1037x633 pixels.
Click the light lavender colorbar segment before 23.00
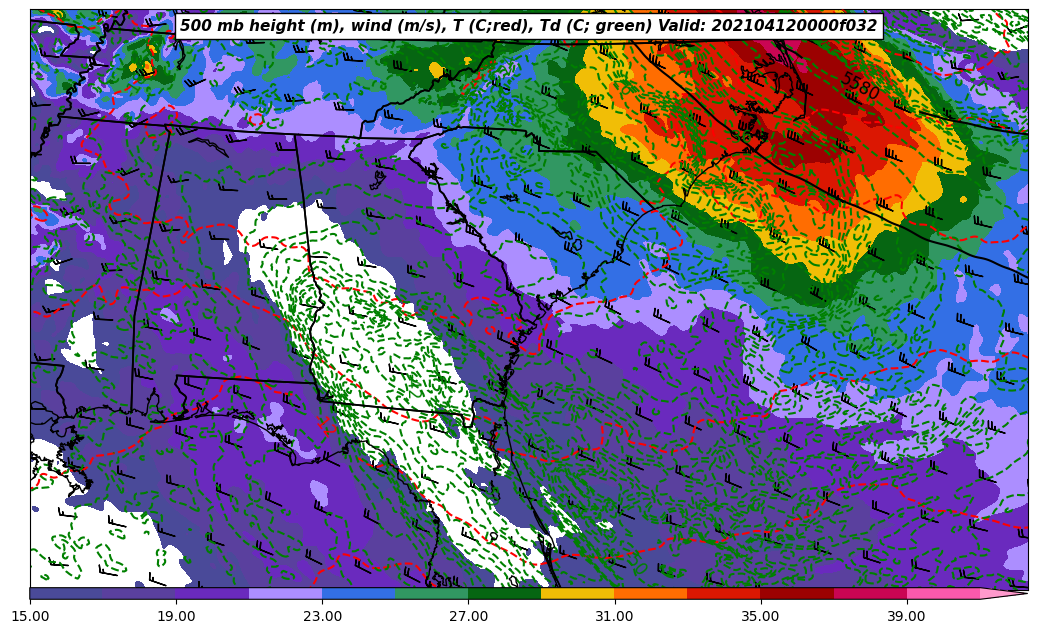285,593
